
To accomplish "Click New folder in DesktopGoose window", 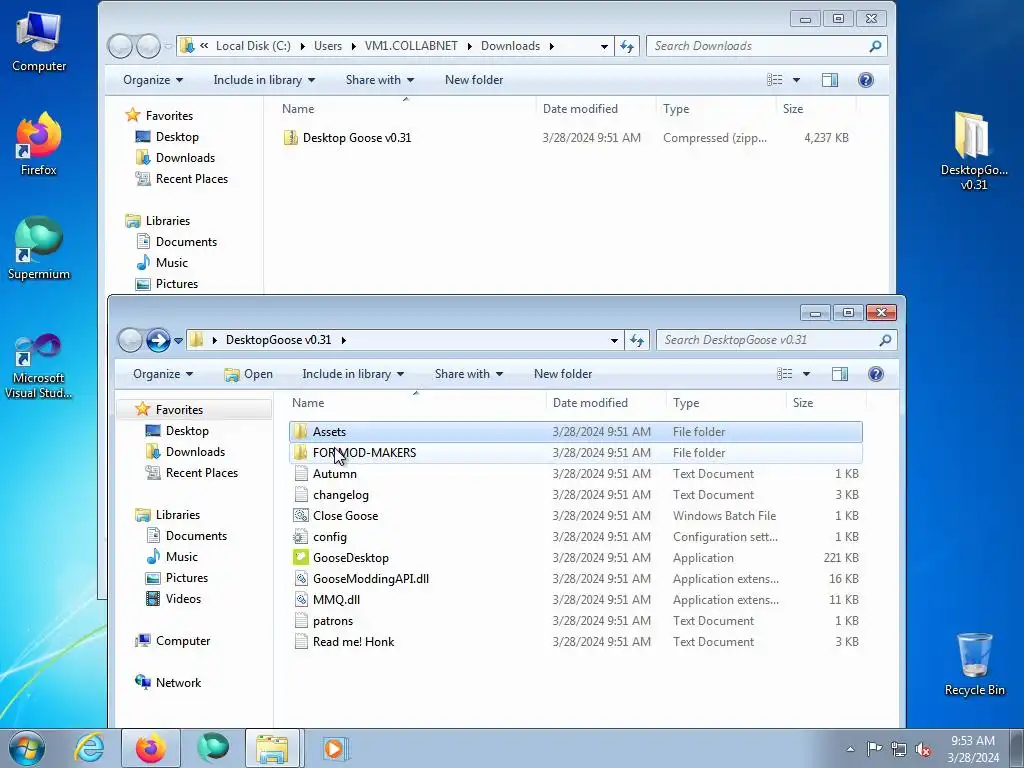I will click(563, 374).
